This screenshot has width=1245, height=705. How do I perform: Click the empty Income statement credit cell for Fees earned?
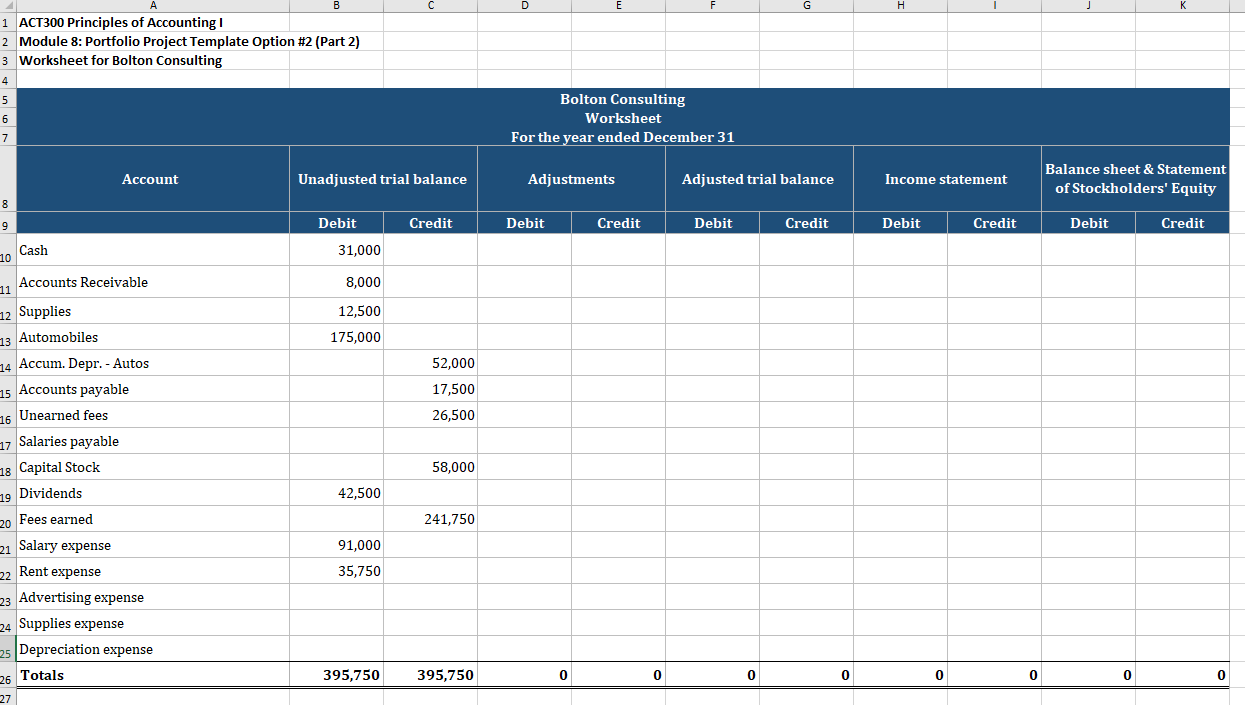[x=995, y=519]
